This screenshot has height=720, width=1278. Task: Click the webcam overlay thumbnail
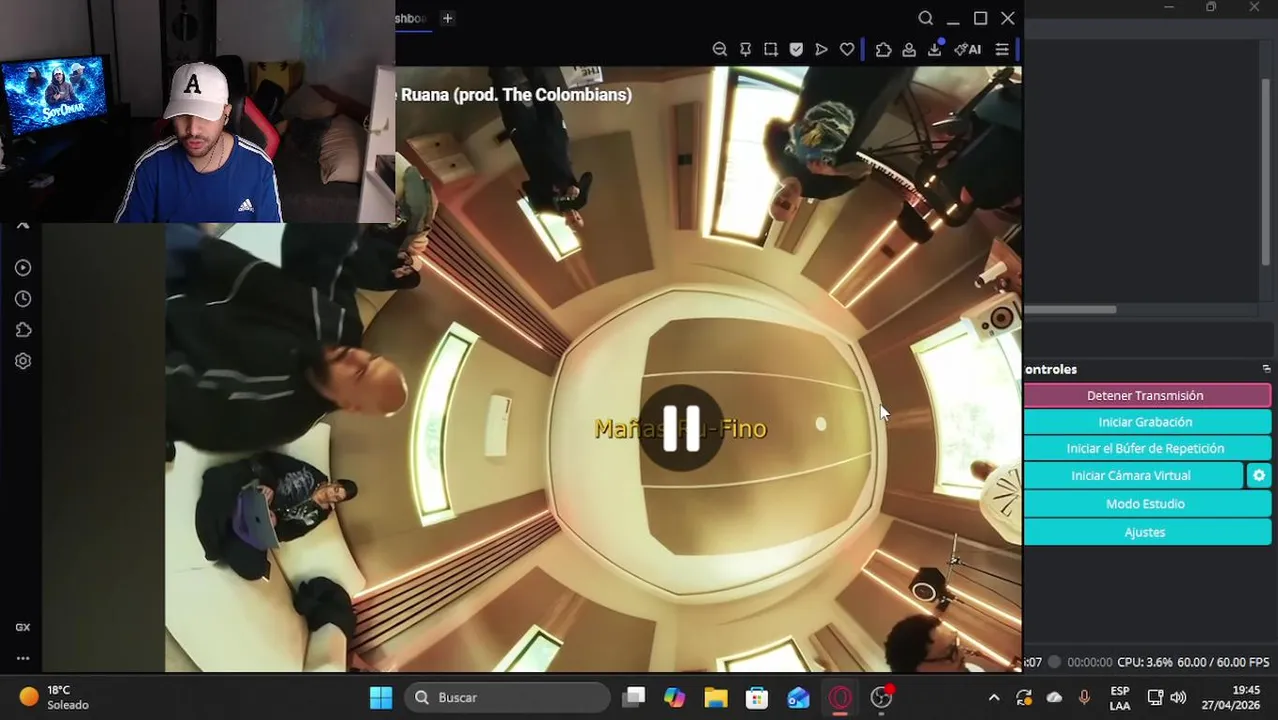pyautogui.click(x=198, y=111)
